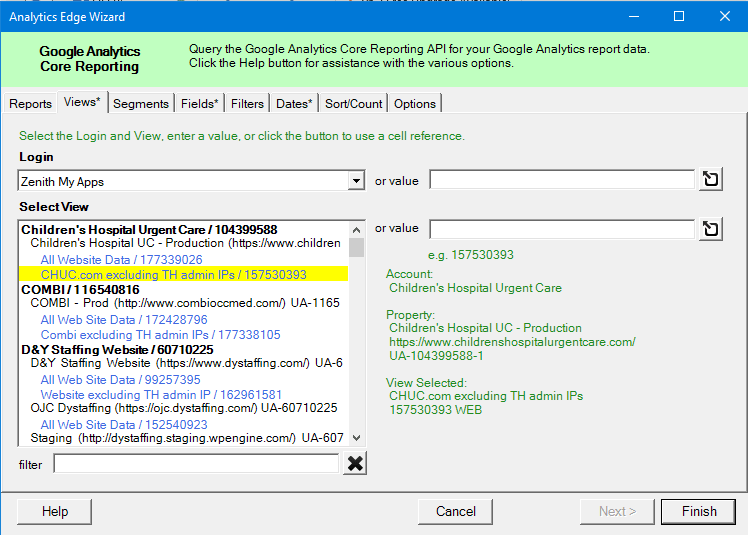Open the Filters tab

[247, 104]
